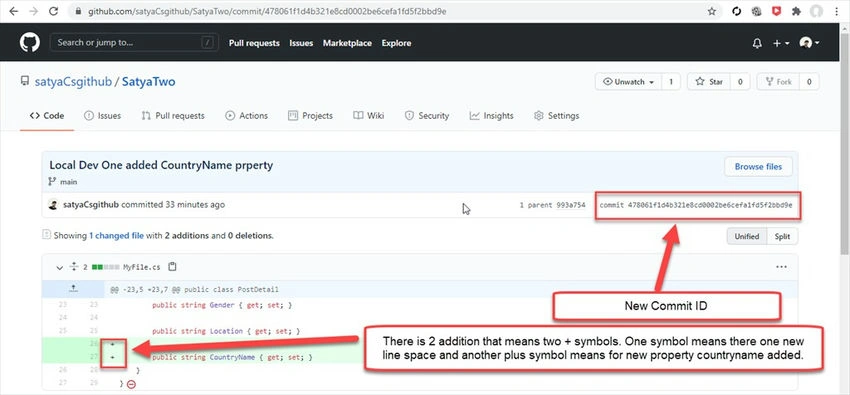The image size is (850, 395).
Task: Bookmark this page with the star icon
Action: 712,11
